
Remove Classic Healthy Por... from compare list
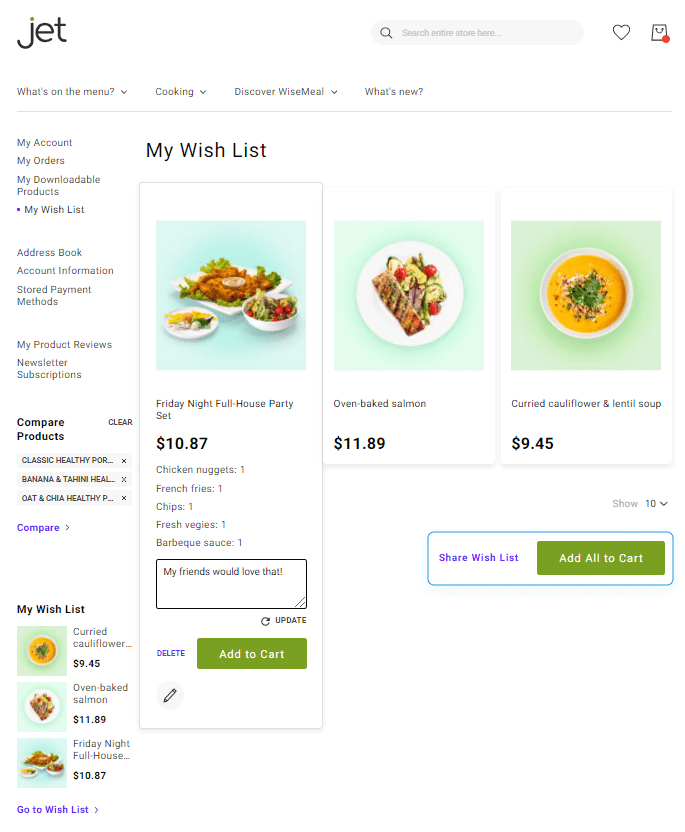coord(124,461)
